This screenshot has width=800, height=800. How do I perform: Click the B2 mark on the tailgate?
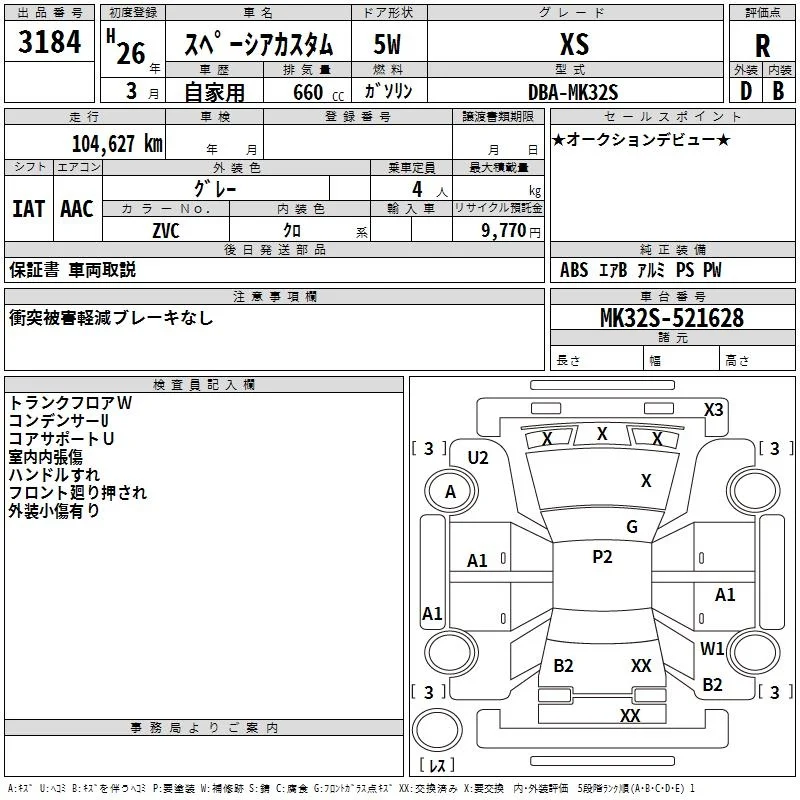pos(563,665)
